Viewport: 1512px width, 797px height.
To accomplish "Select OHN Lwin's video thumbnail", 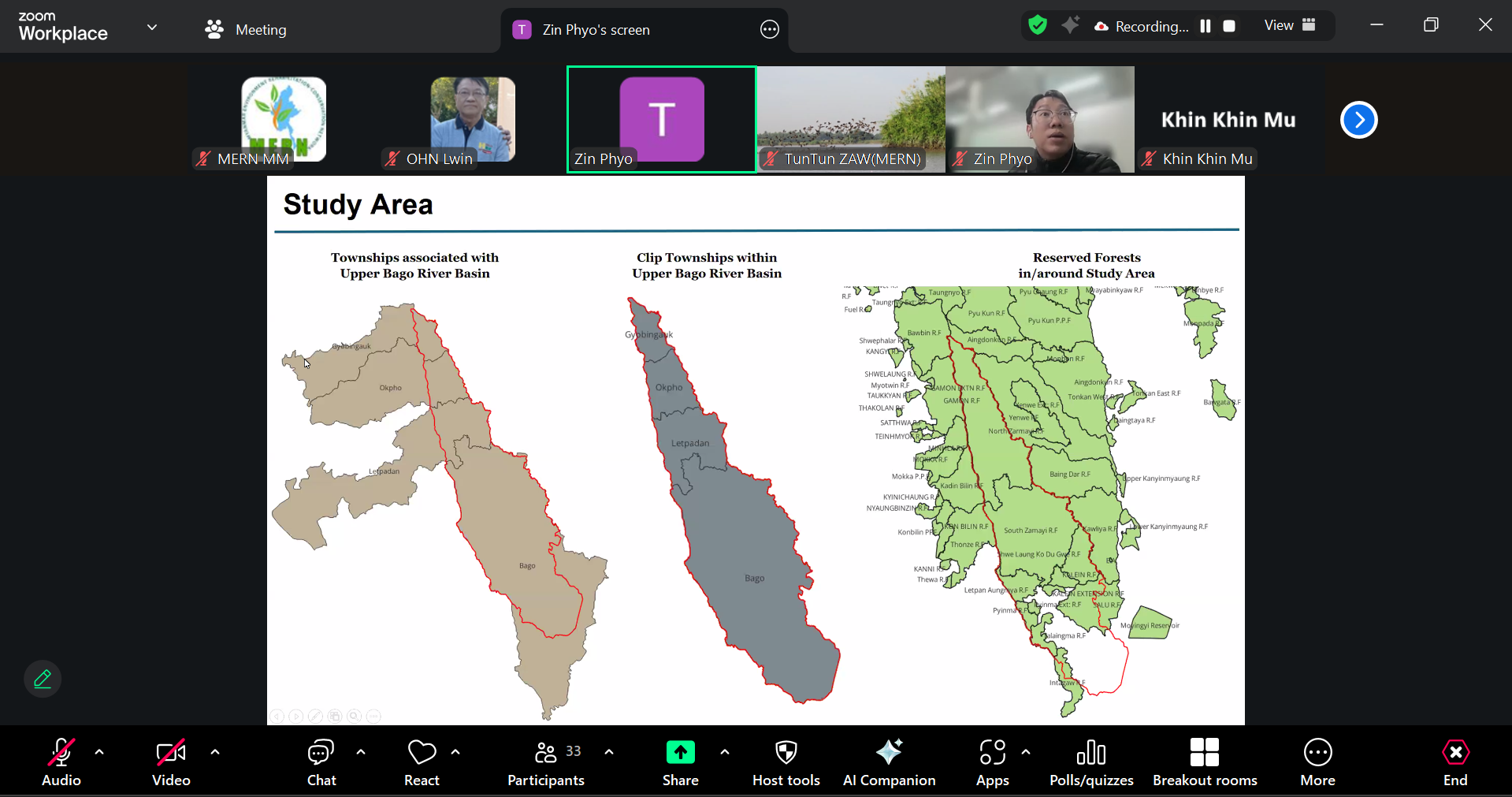I will click(472, 120).
